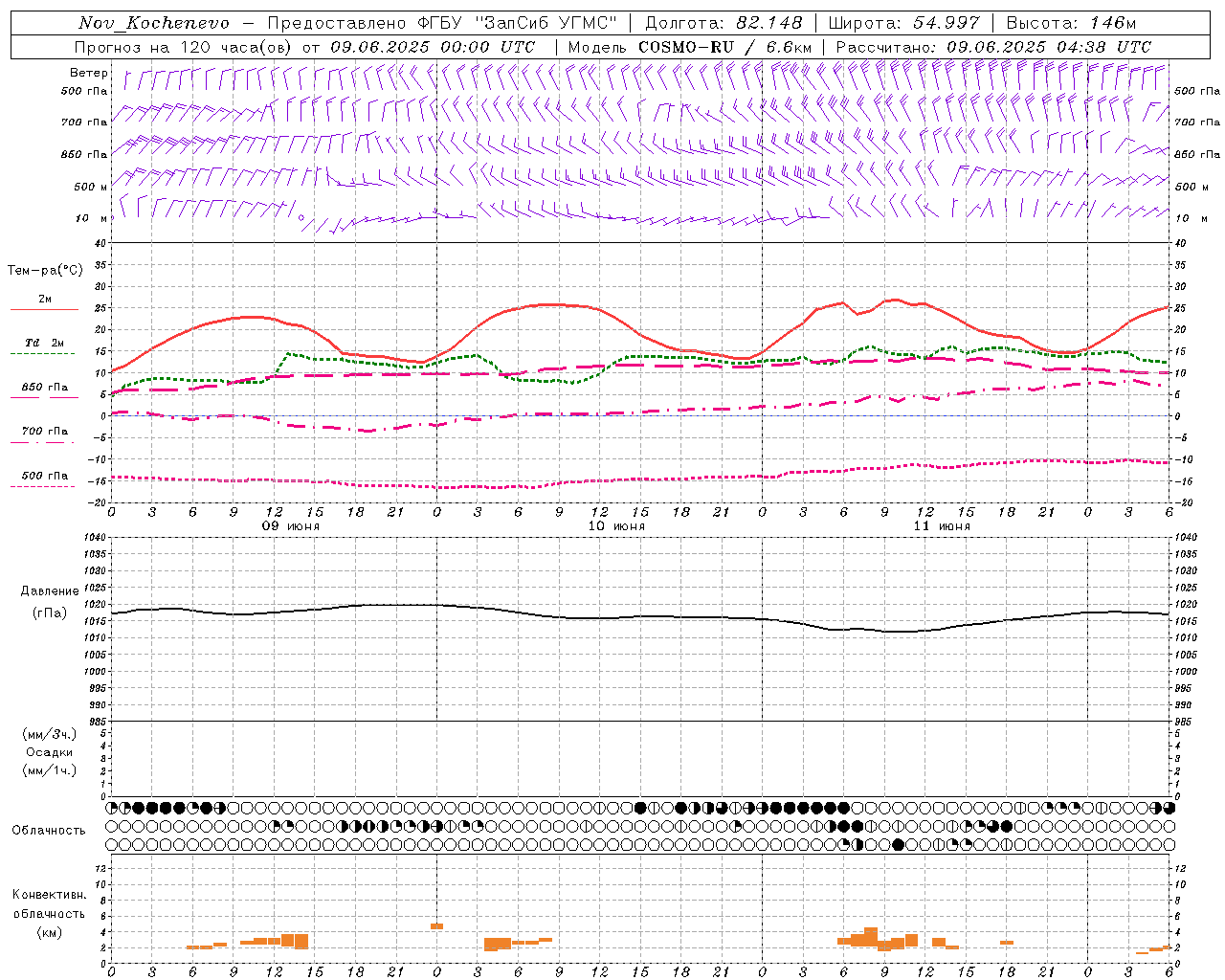Select the station name Nov_Kochenevo in the header
The height and width of the screenshot is (980, 1225).
(153, 23)
